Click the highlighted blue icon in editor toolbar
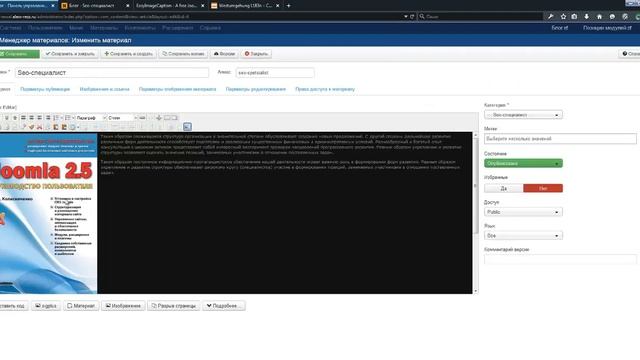 [187, 127]
